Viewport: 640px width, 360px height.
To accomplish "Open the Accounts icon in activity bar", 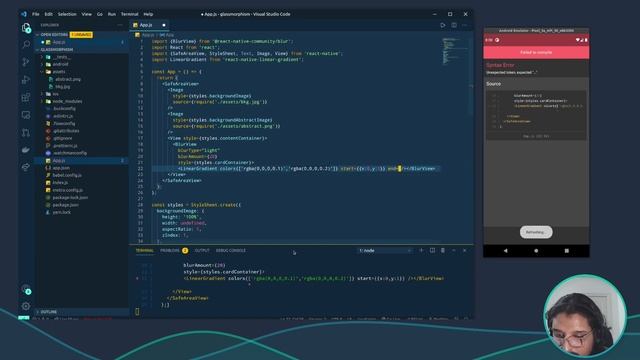I will click(26, 289).
